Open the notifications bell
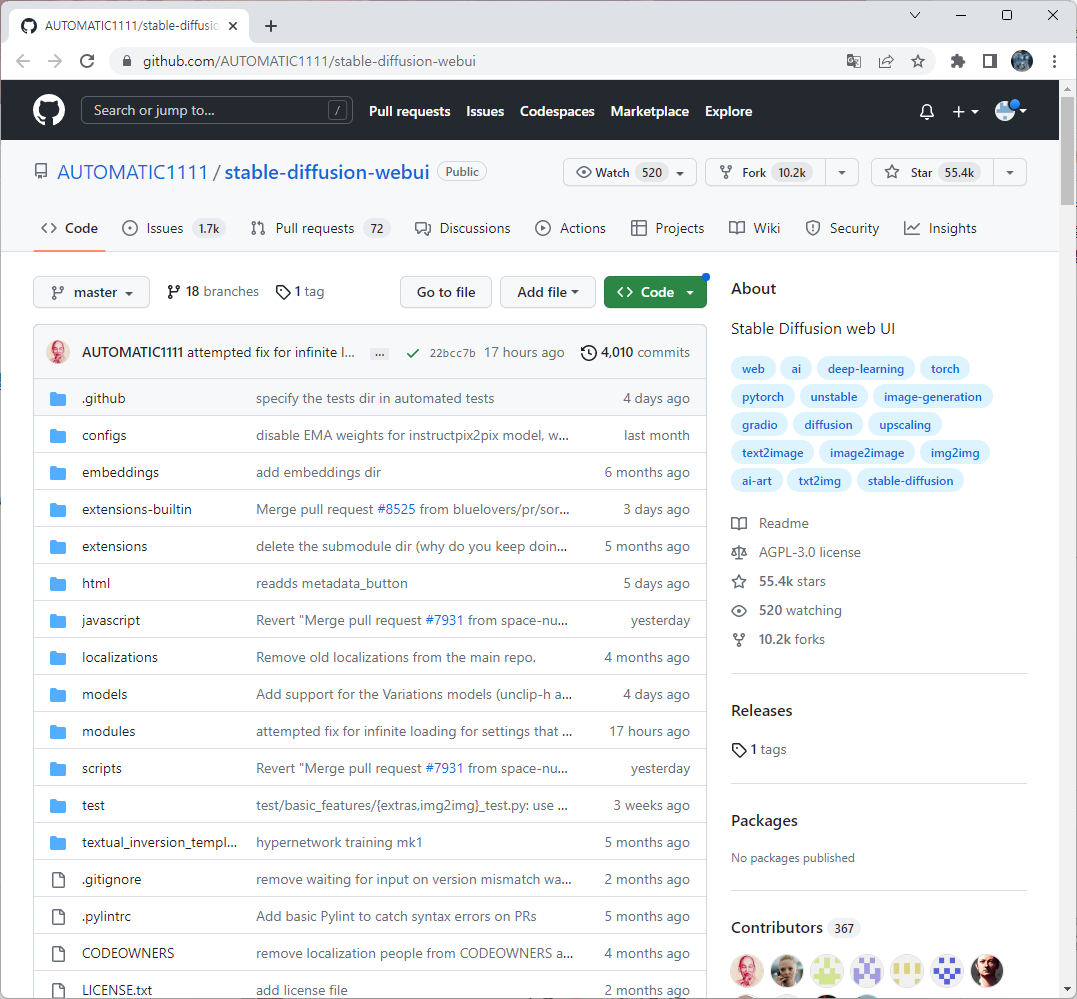 927,111
